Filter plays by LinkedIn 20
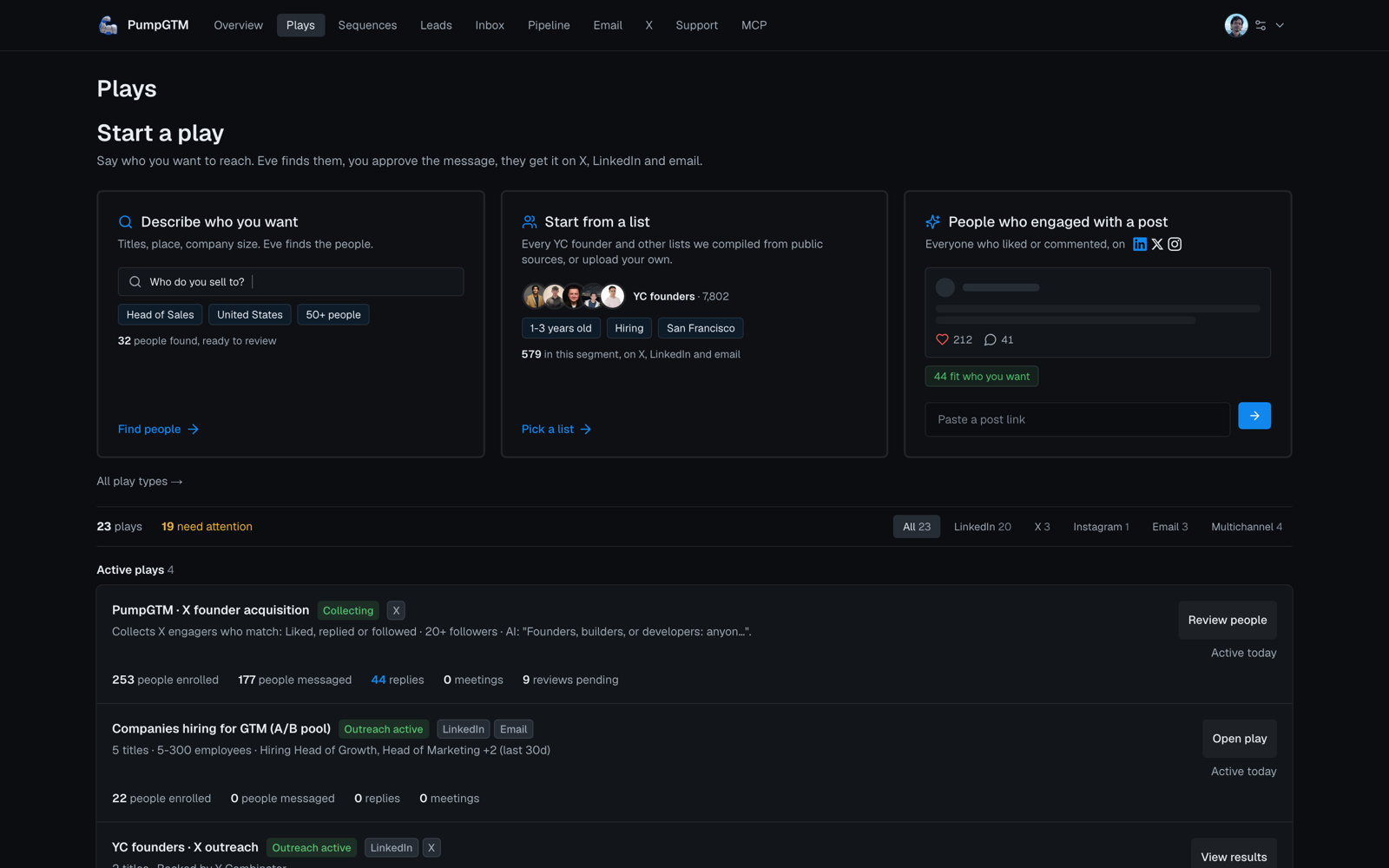The image size is (1389, 868). pyautogui.click(x=982, y=527)
